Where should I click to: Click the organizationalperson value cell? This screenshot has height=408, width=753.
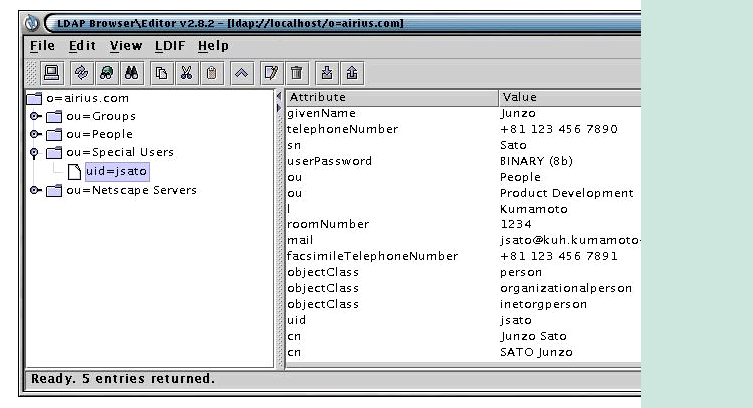[x=566, y=288]
